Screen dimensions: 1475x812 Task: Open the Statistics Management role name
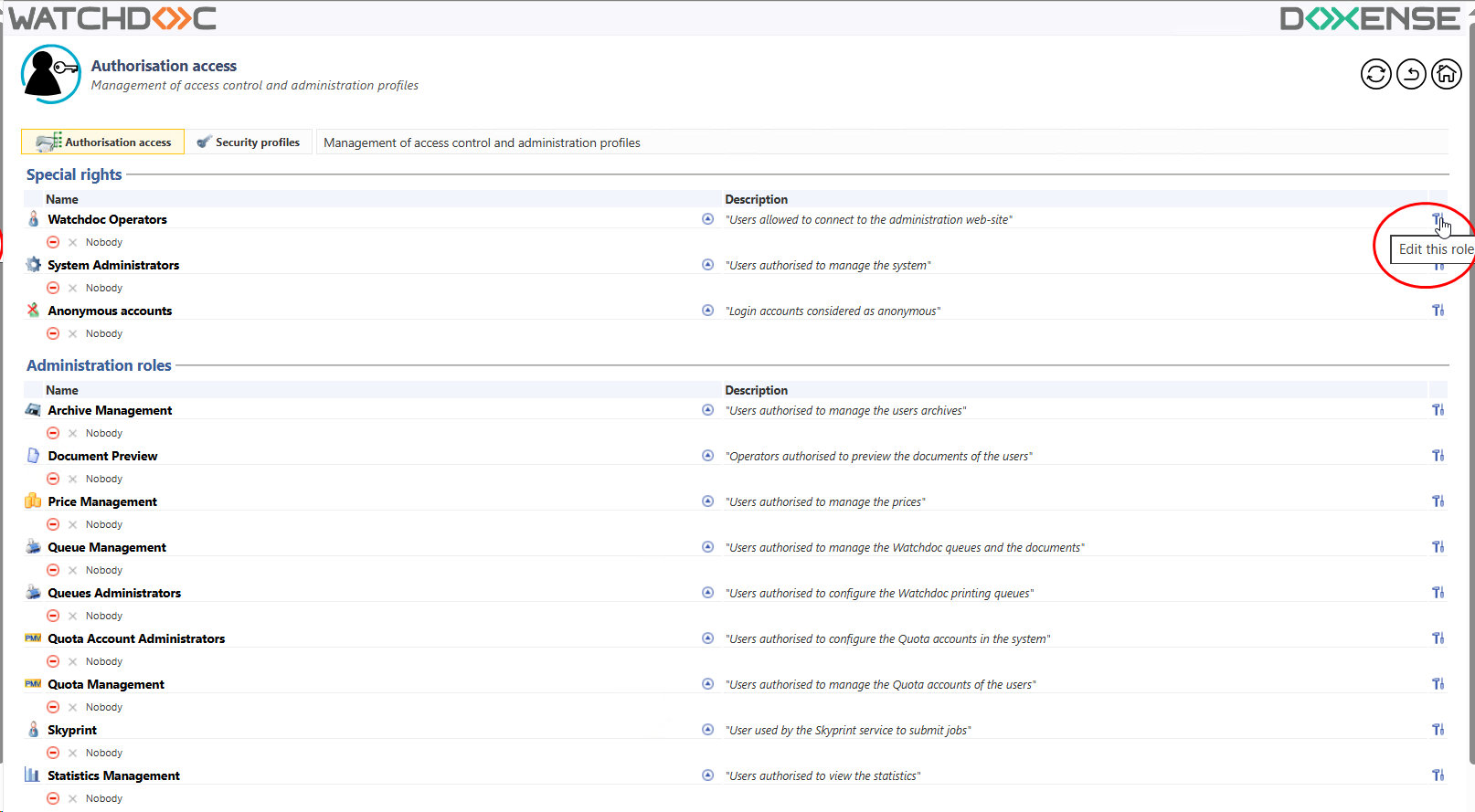pos(113,775)
